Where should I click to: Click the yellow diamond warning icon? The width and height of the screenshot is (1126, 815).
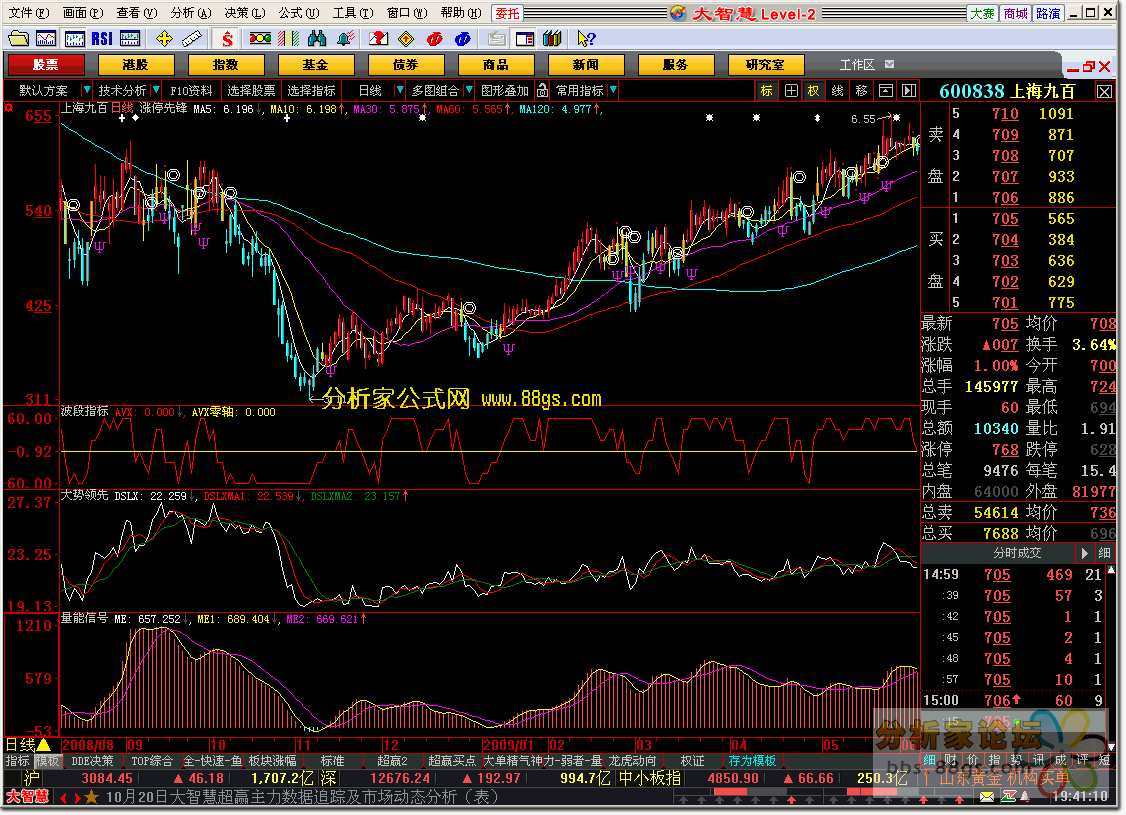click(406, 38)
